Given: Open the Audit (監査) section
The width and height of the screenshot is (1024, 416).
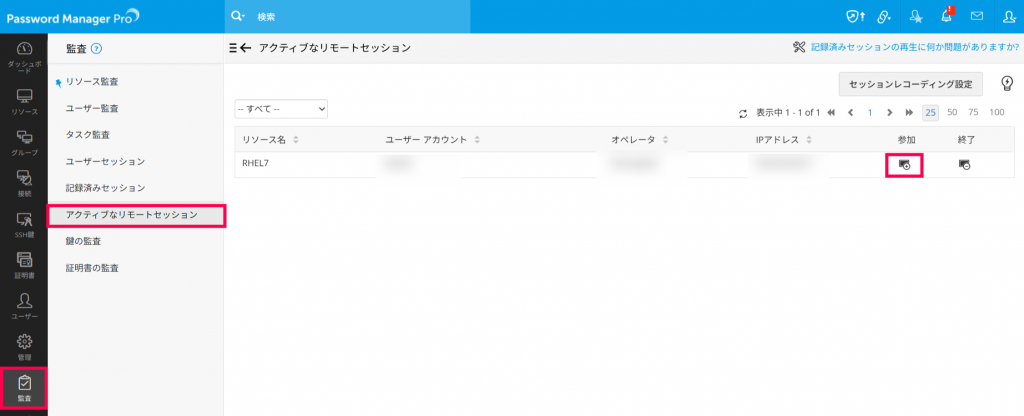Looking at the screenshot, I should point(24,389).
